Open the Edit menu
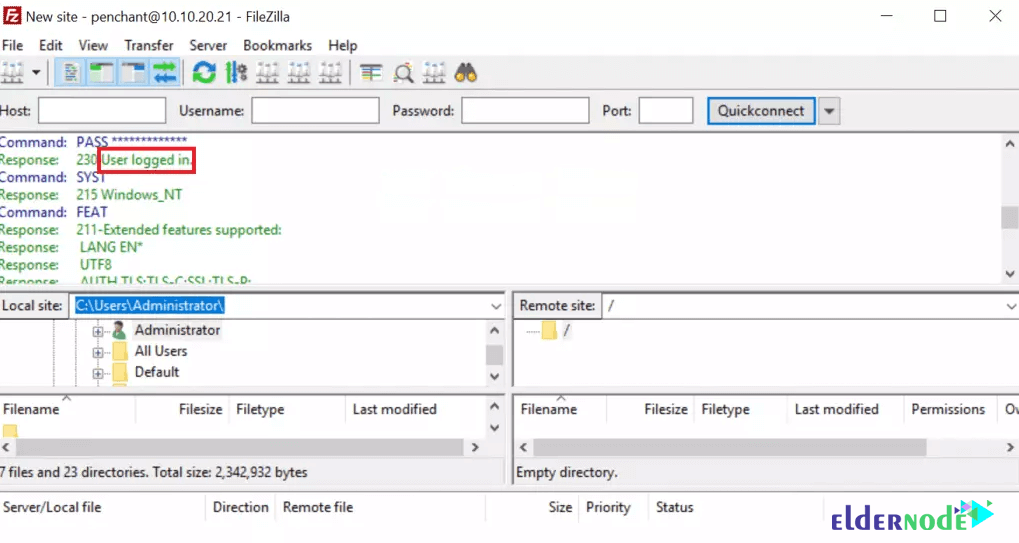This screenshot has height=543, width=1019. [51, 45]
